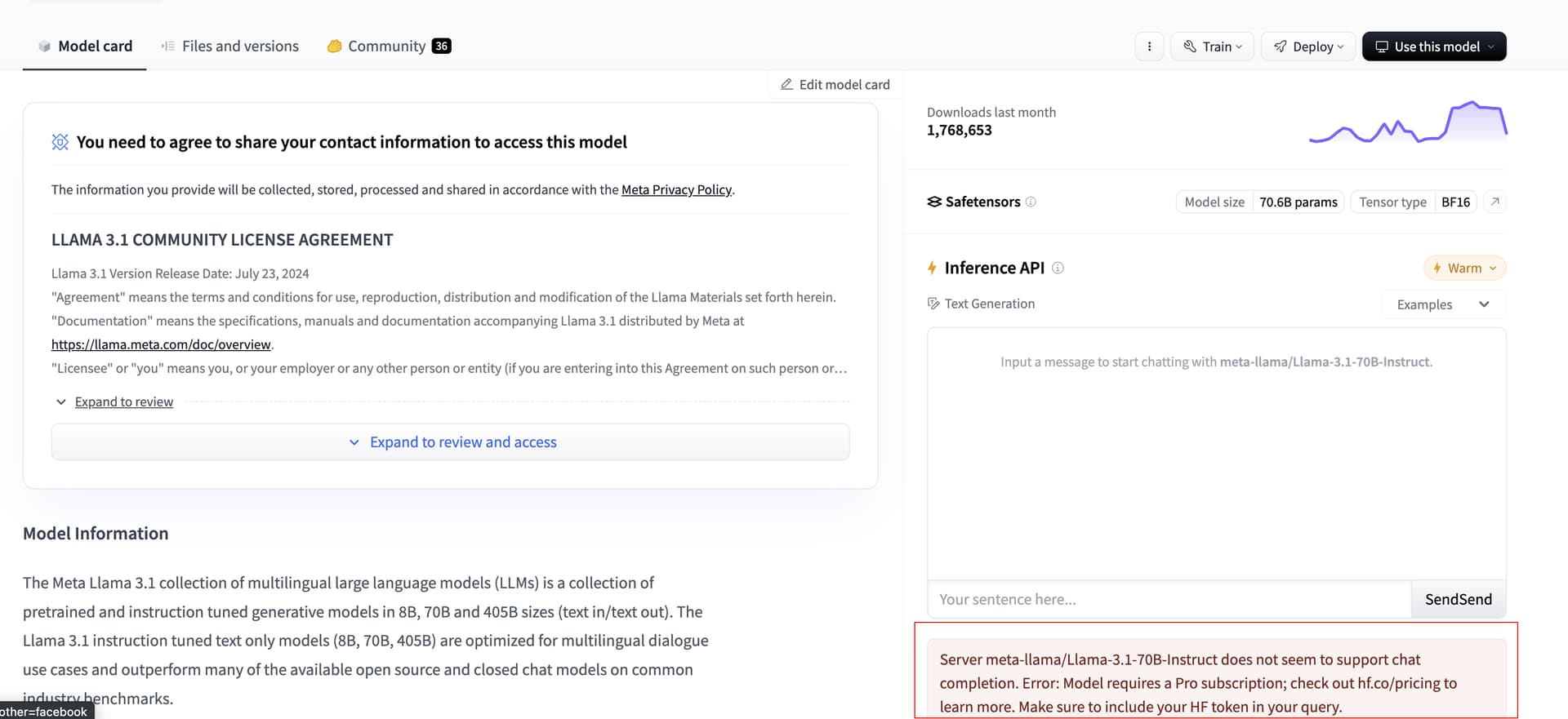Click the pencil icon beside Edit model card
The width and height of the screenshot is (1568, 719).
pos(786,84)
